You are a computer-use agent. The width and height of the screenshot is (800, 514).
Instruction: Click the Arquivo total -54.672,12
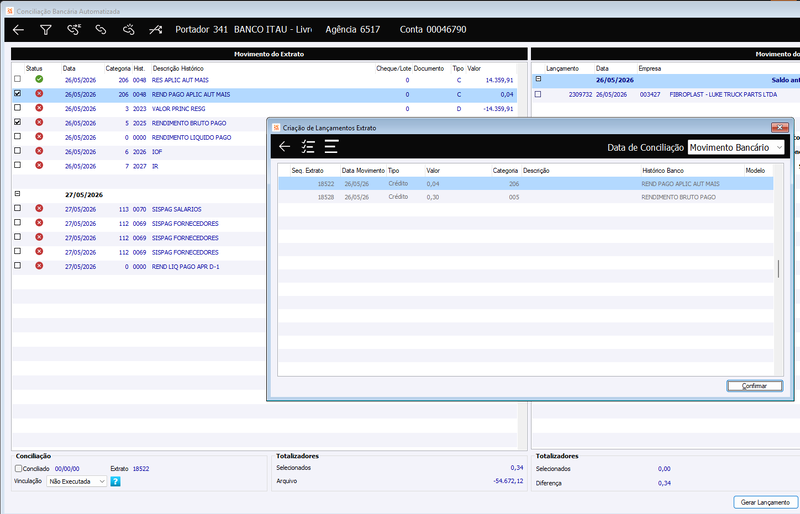coord(508,481)
